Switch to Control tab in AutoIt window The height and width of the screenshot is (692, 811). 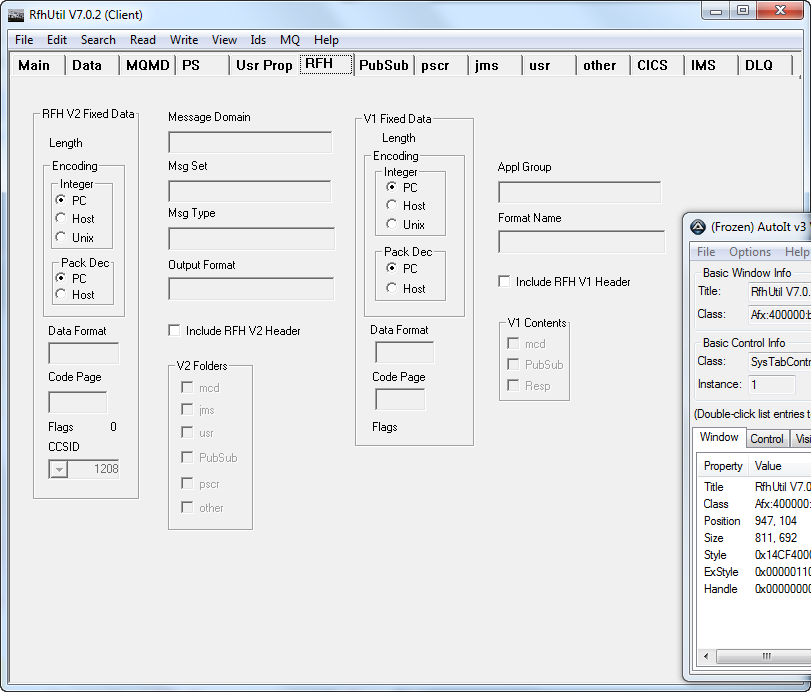(767, 439)
